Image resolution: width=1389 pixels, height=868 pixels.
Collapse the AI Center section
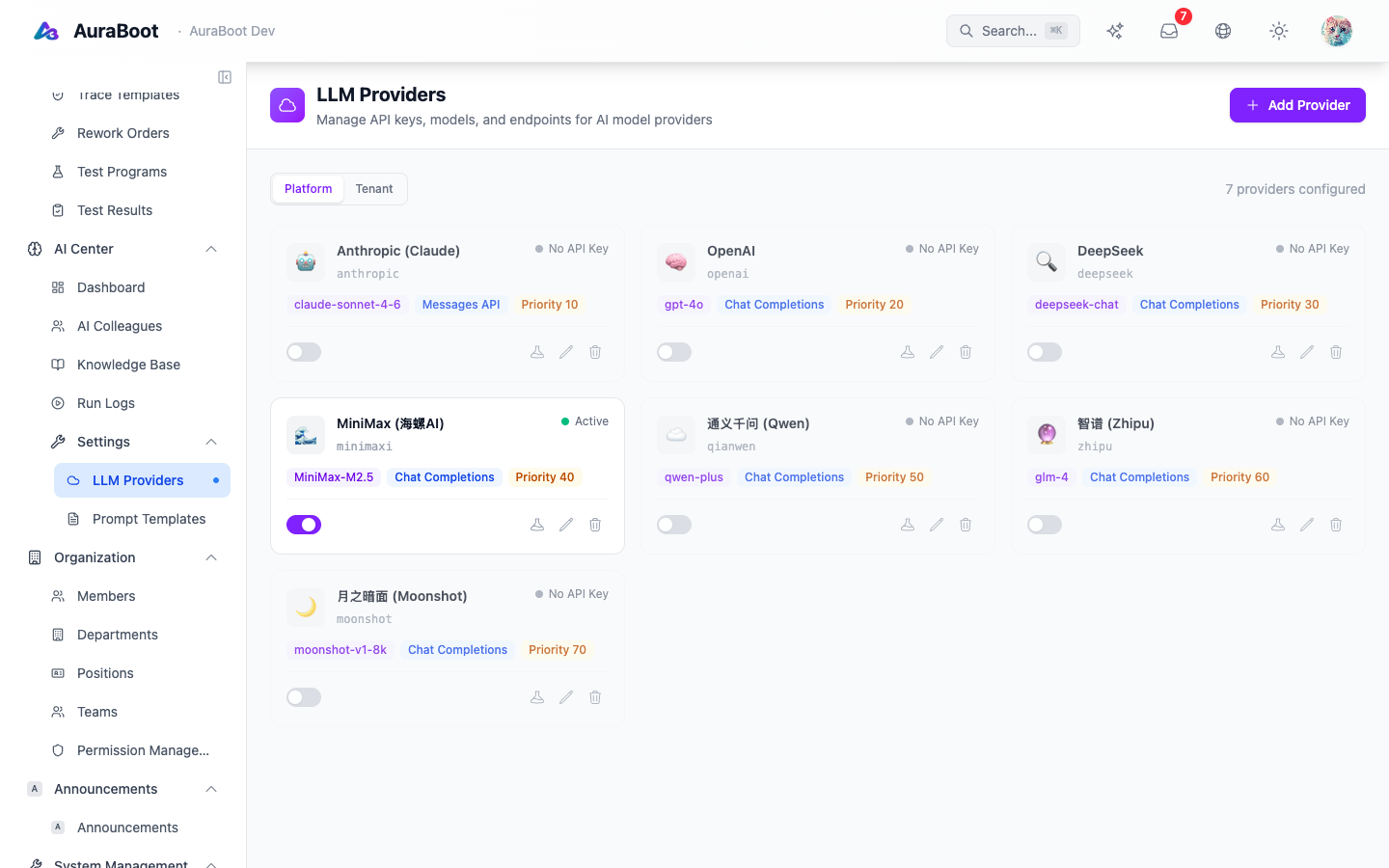(211, 249)
